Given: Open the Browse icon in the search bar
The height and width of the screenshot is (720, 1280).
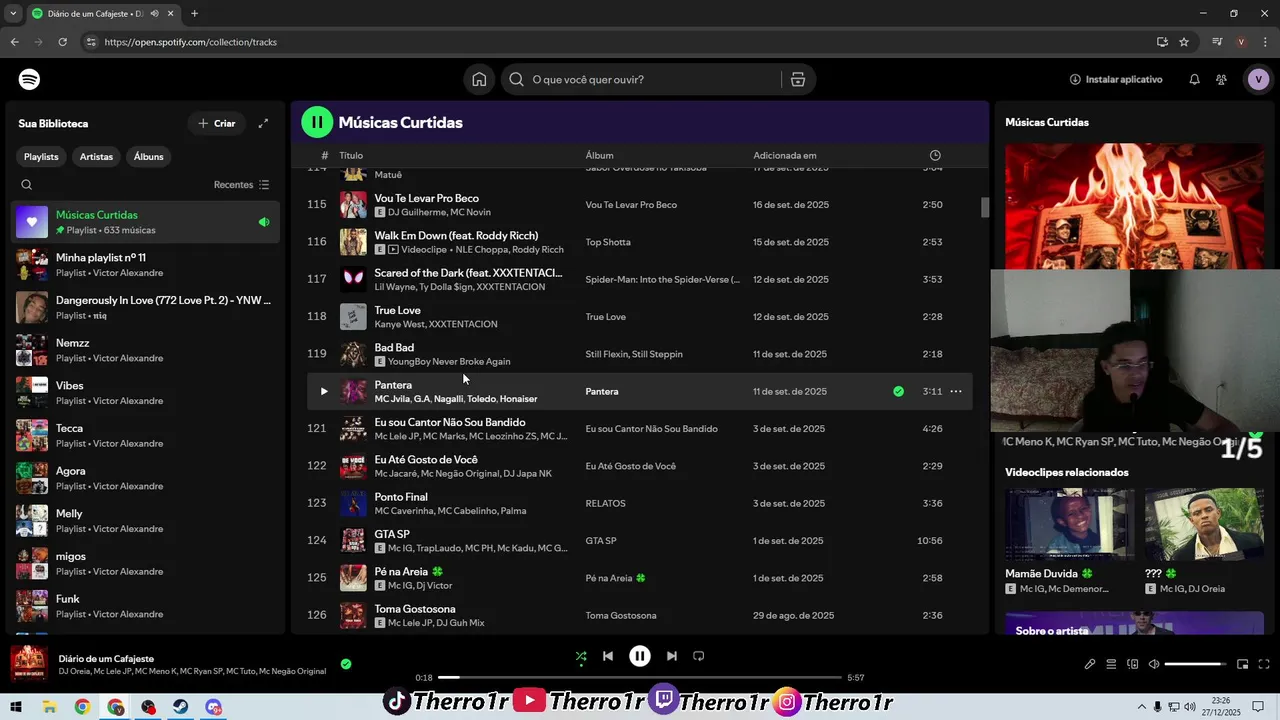Looking at the screenshot, I should (x=798, y=79).
